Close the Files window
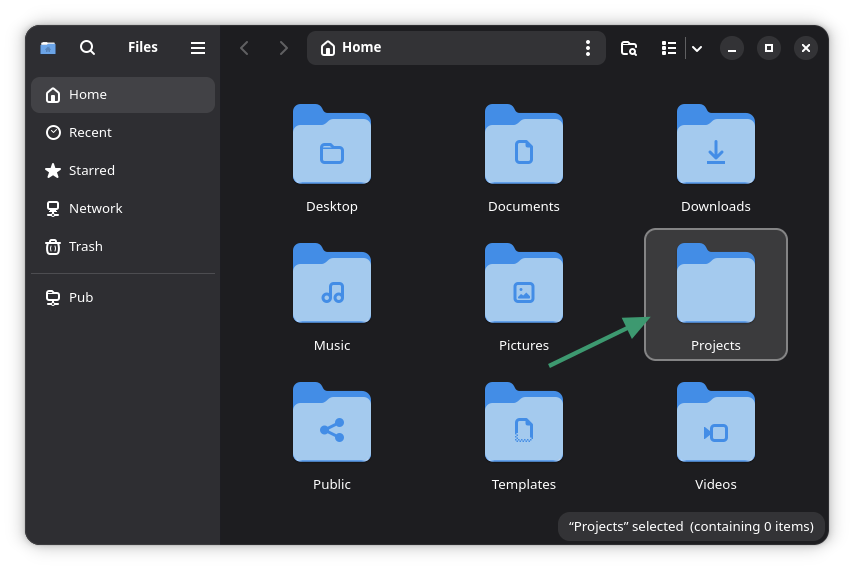The image size is (854, 570). pyautogui.click(x=806, y=48)
